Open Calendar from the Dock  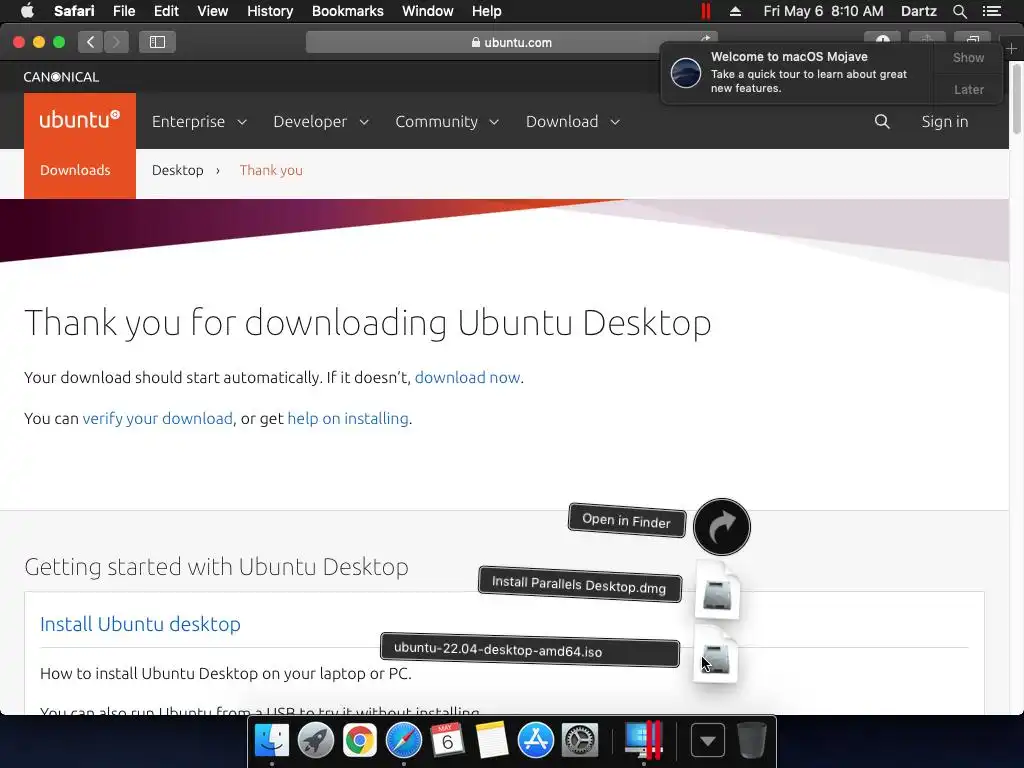447,741
